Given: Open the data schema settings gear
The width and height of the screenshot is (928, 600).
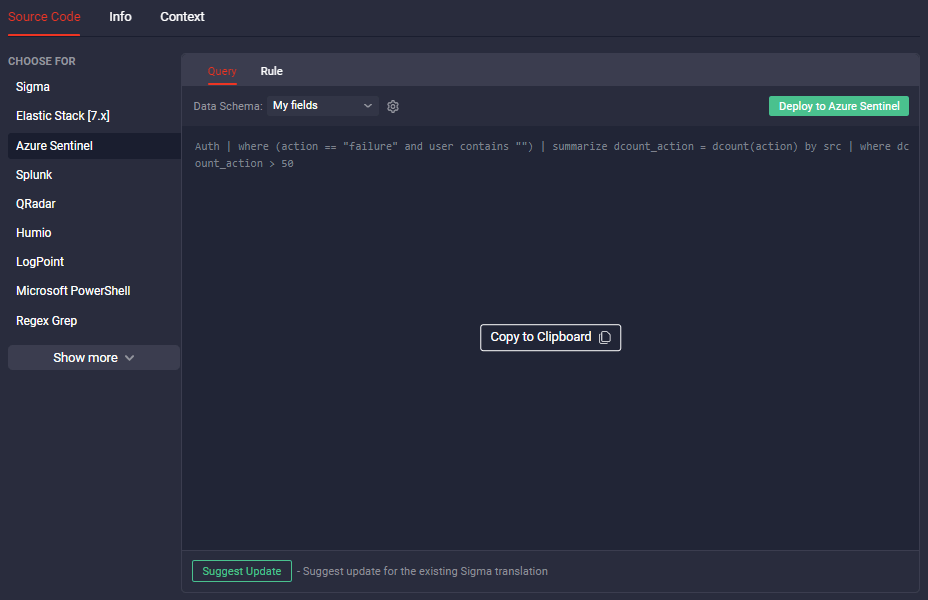Looking at the screenshot, I should tap(393, 107).
